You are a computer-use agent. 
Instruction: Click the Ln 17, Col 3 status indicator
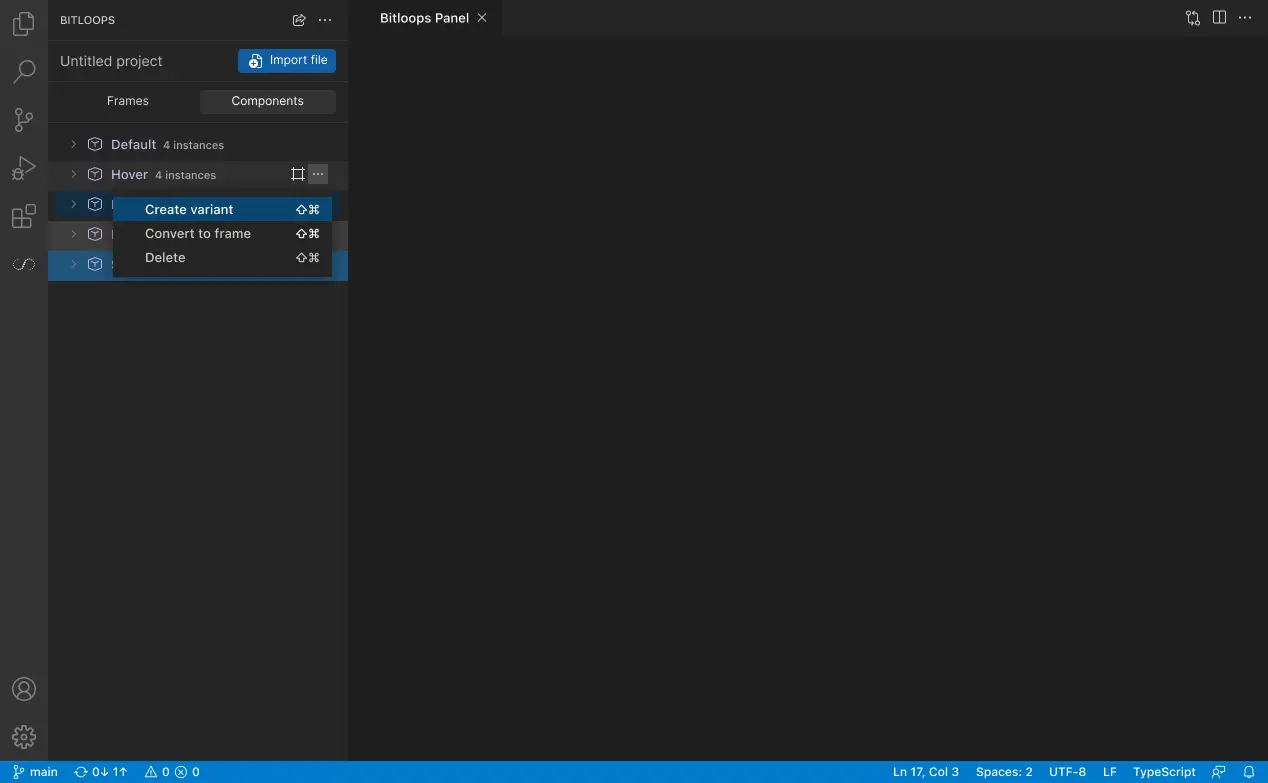point(925,771)
